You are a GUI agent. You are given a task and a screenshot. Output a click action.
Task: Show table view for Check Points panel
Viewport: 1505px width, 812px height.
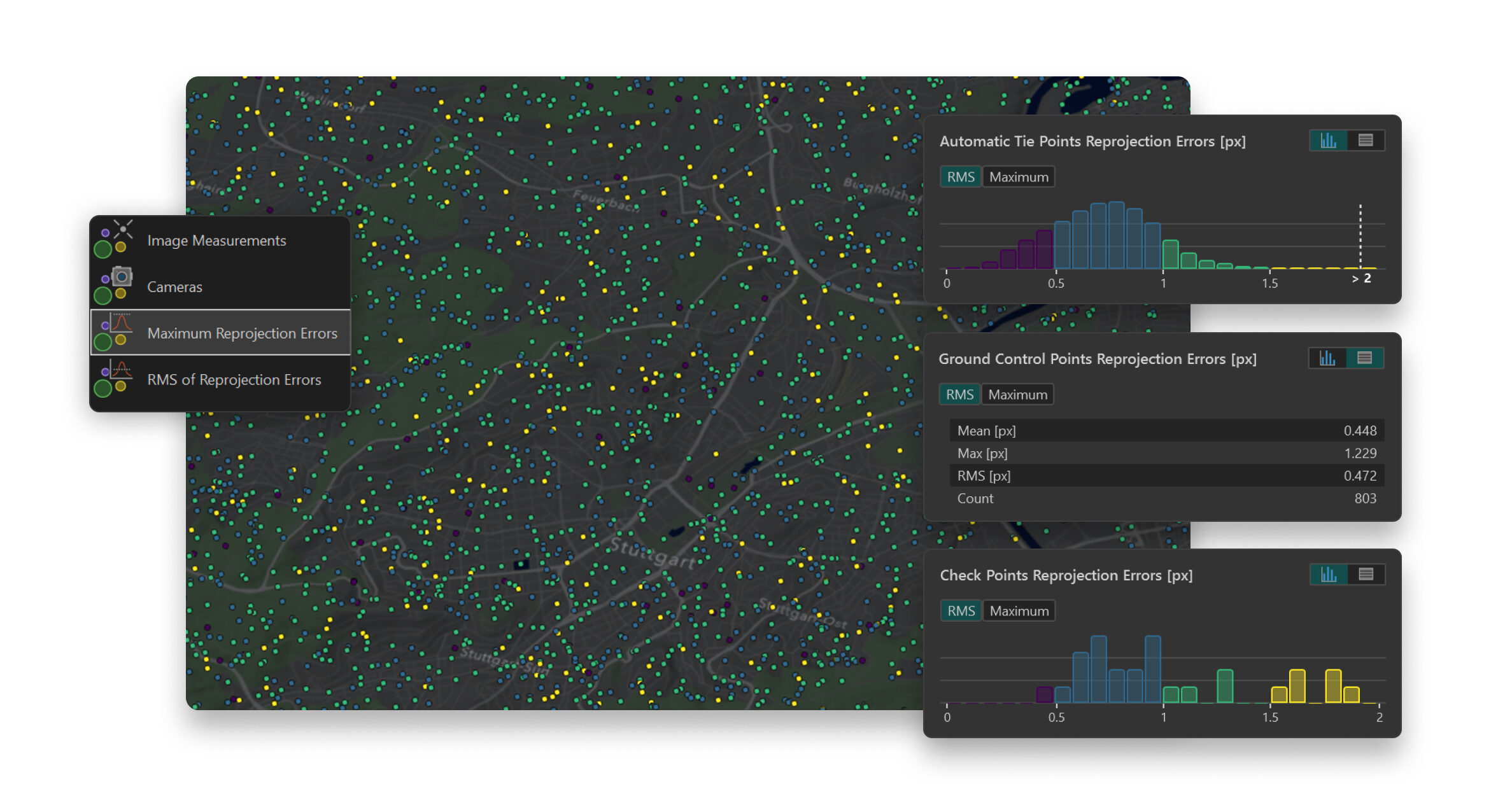[x=1366, y=575]
